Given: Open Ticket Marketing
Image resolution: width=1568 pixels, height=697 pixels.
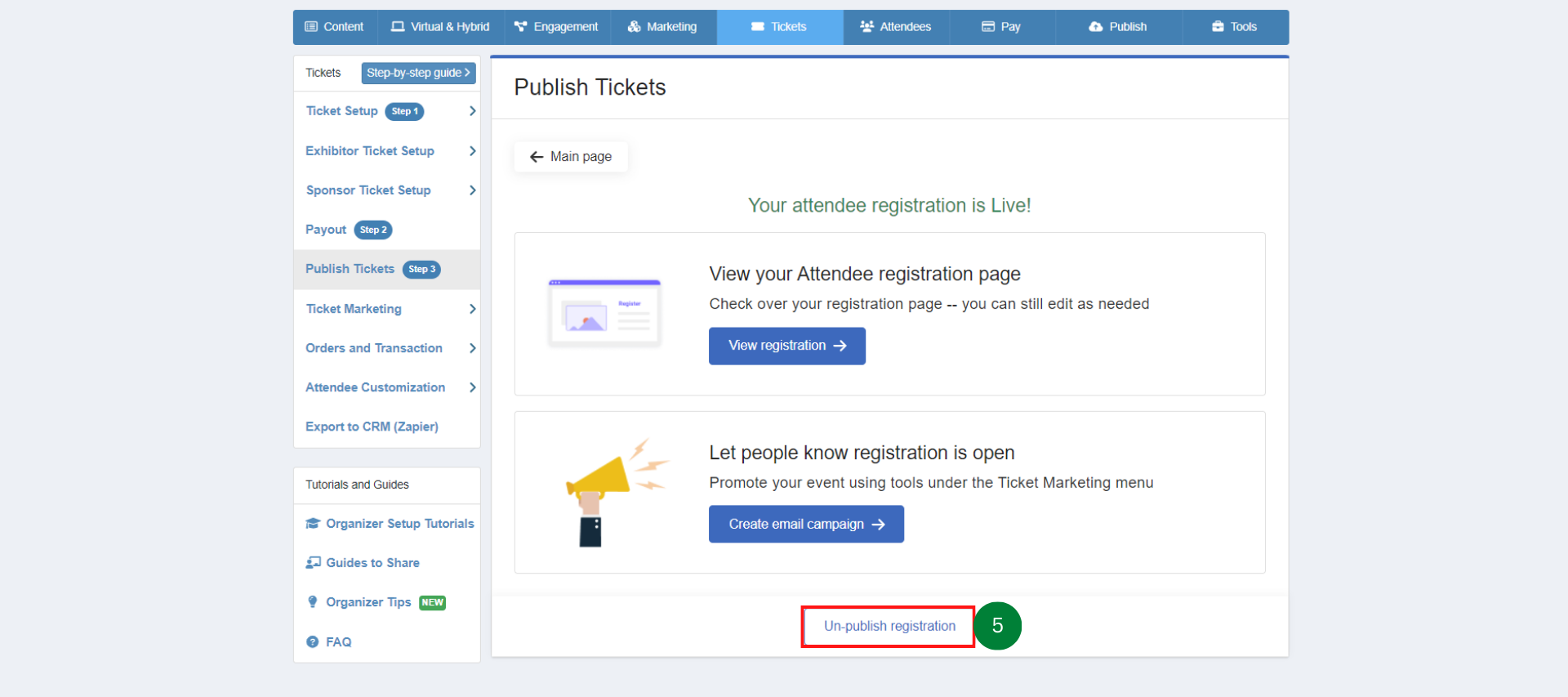Looking at the screenshot, I should point(354,309).
